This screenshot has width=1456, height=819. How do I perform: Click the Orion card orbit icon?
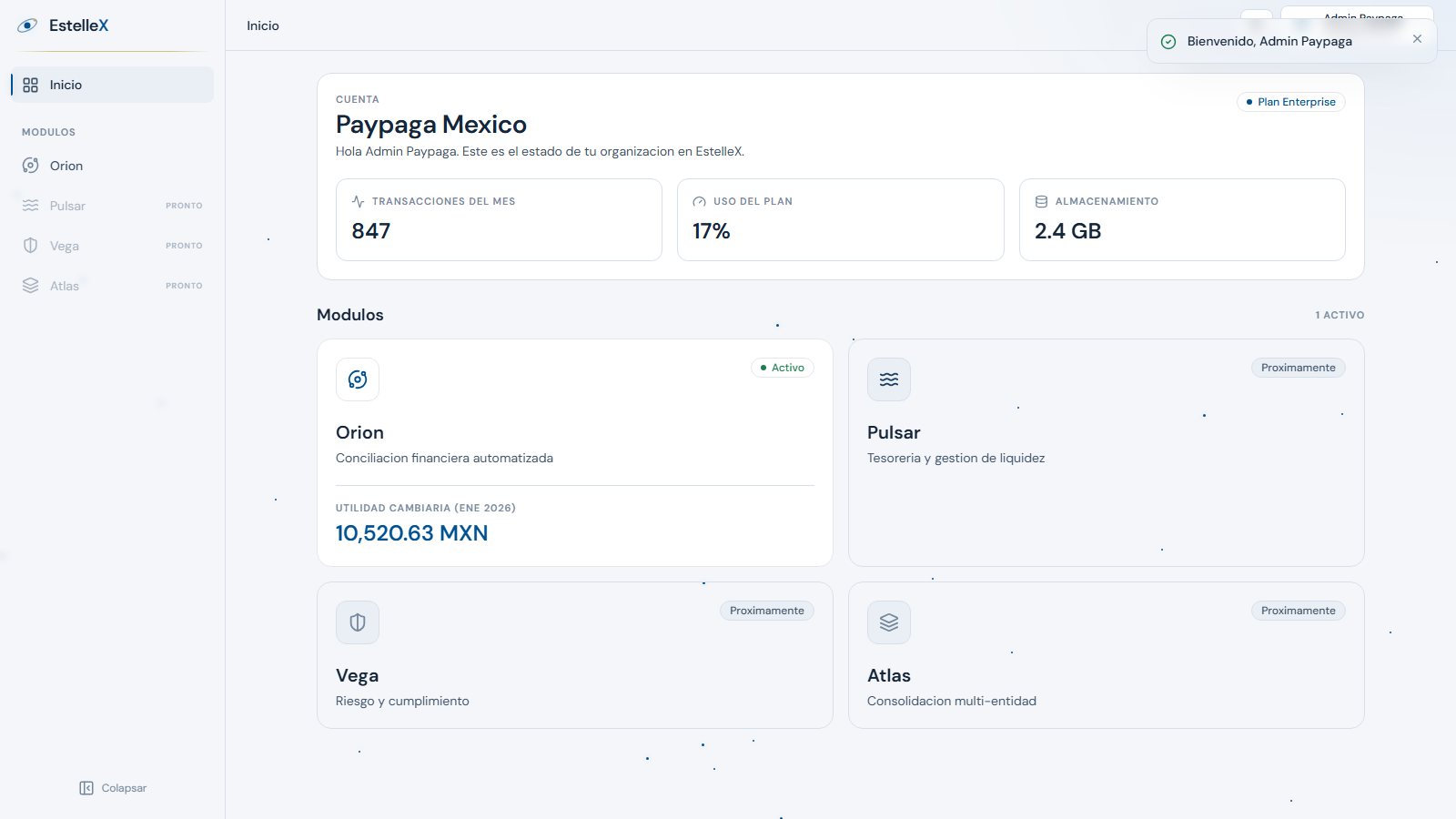358,379
